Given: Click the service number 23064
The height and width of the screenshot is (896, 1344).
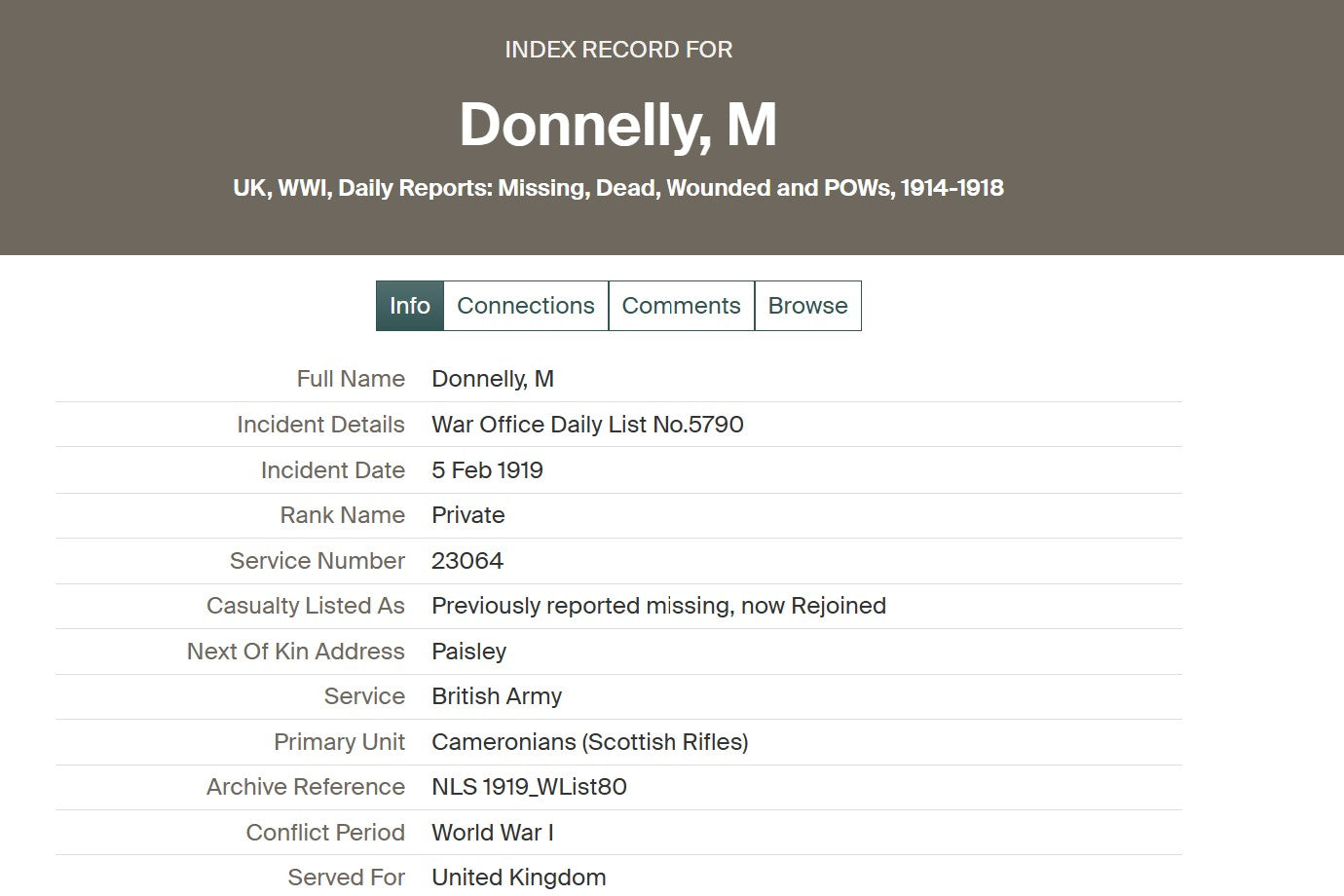Looking at the screenshot, I should 467,561.
